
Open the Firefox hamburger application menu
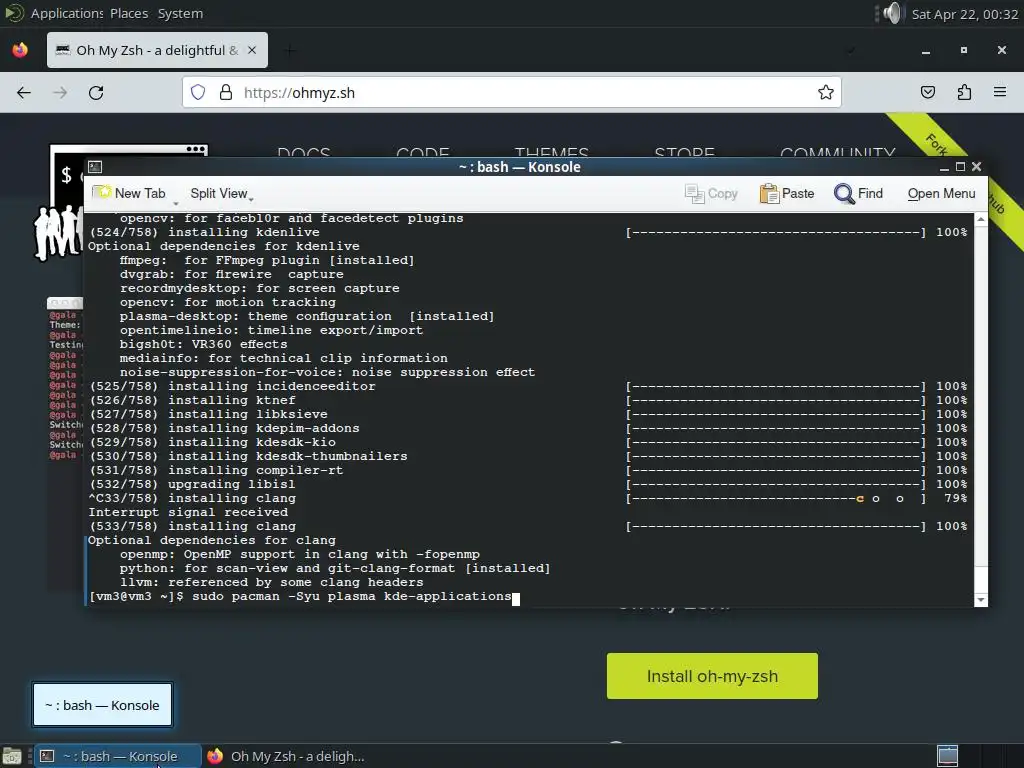click(1000, 93)
